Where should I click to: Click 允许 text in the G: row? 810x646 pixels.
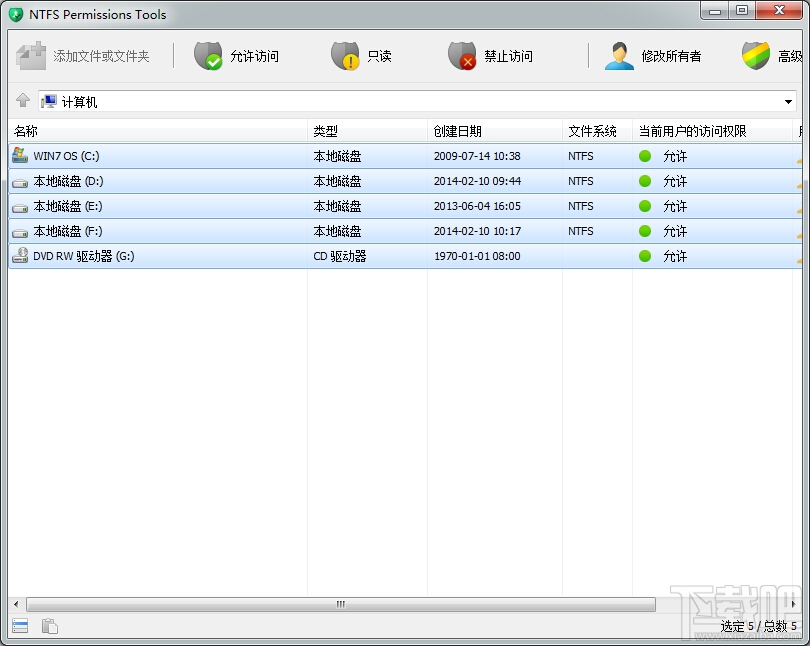[675, 256]
